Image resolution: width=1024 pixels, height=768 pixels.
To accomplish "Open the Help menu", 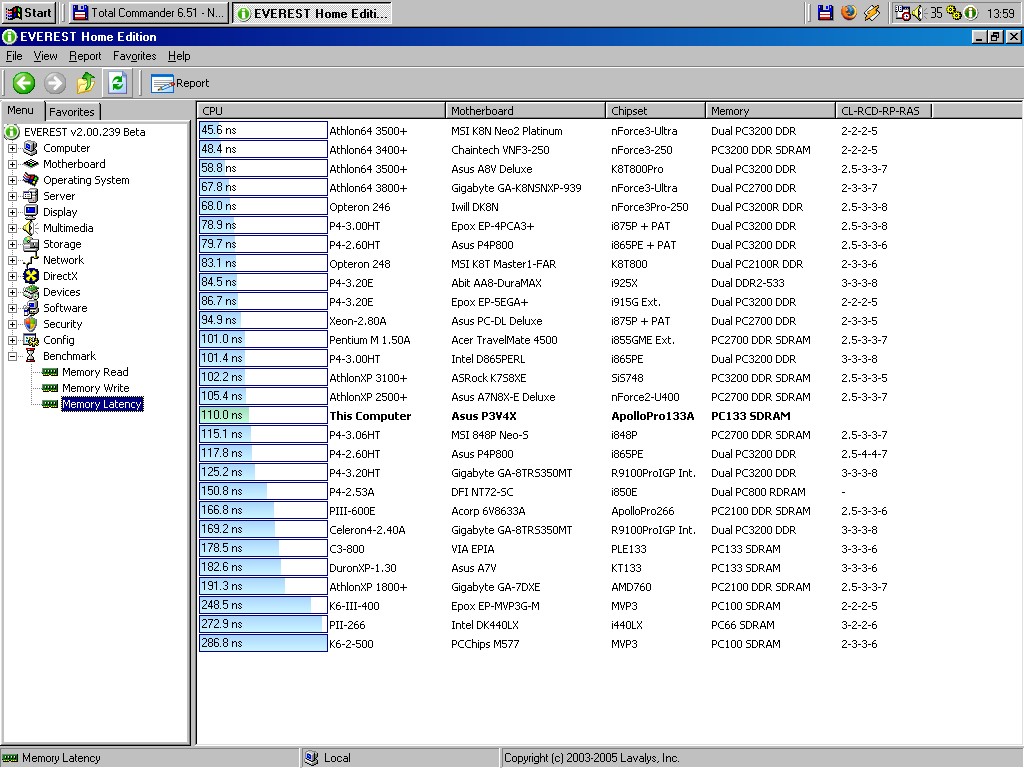I will coord(179,56).
